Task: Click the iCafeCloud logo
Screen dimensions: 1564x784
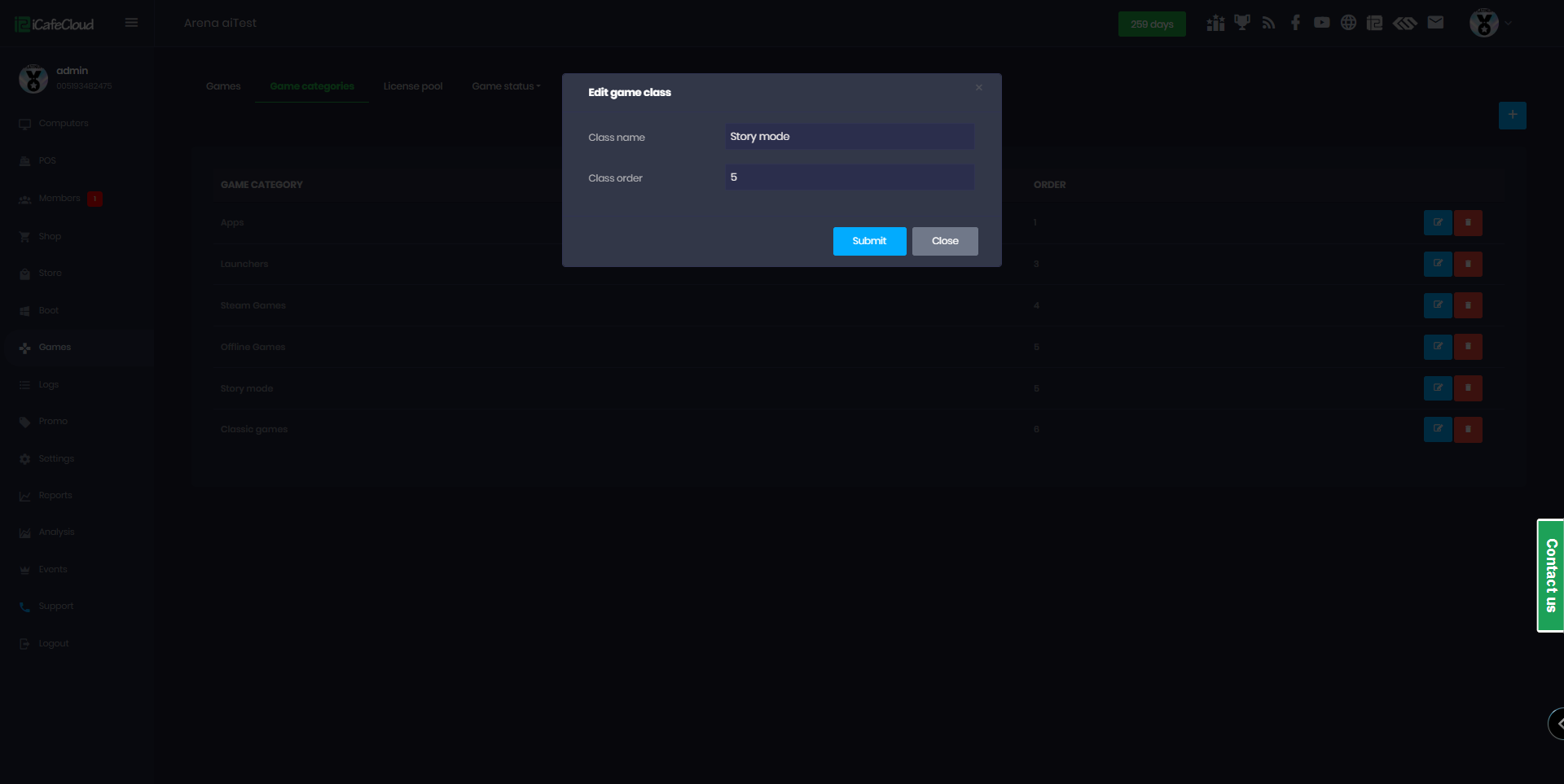Action: click(55, 24)
